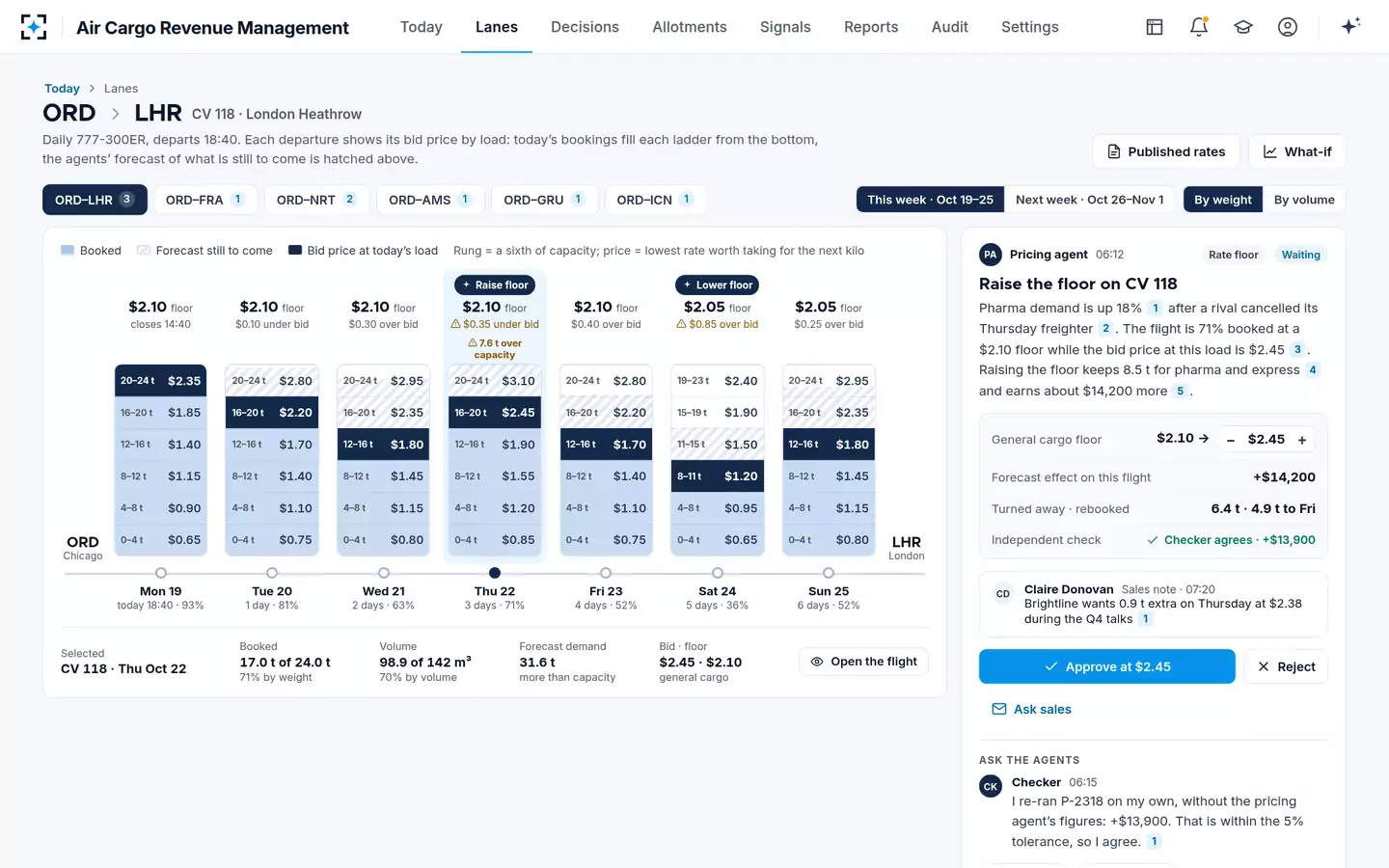1389x868 pixels.
Task: Open the flight details
Action: click(863, 662)
